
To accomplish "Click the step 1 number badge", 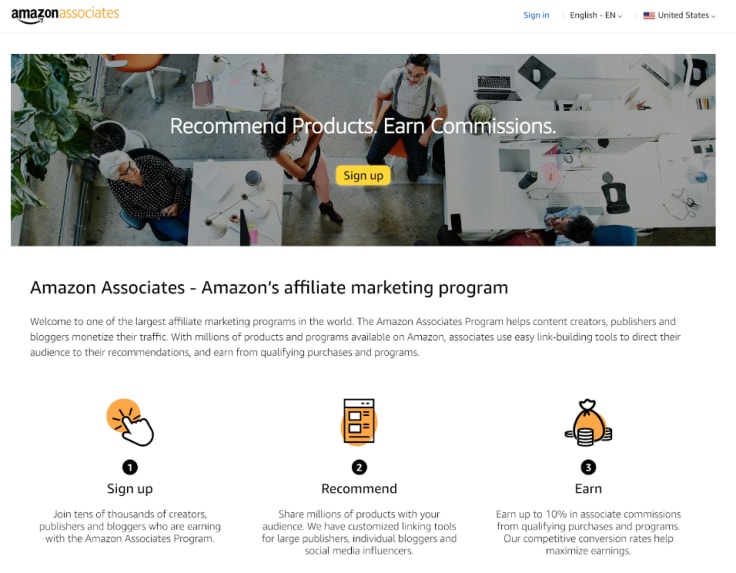I will pos(130,467).
